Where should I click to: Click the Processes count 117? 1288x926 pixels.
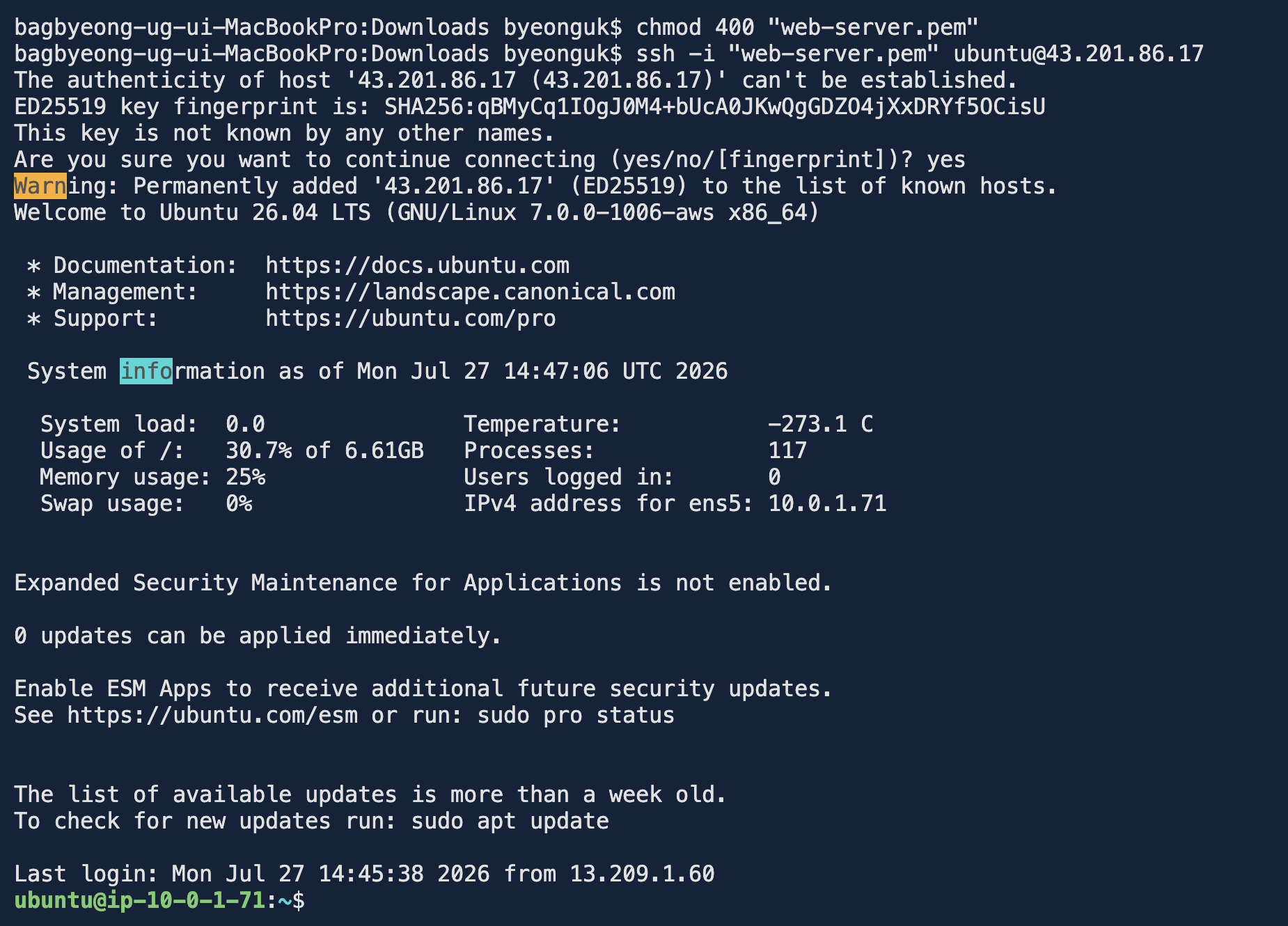[787, 450]
